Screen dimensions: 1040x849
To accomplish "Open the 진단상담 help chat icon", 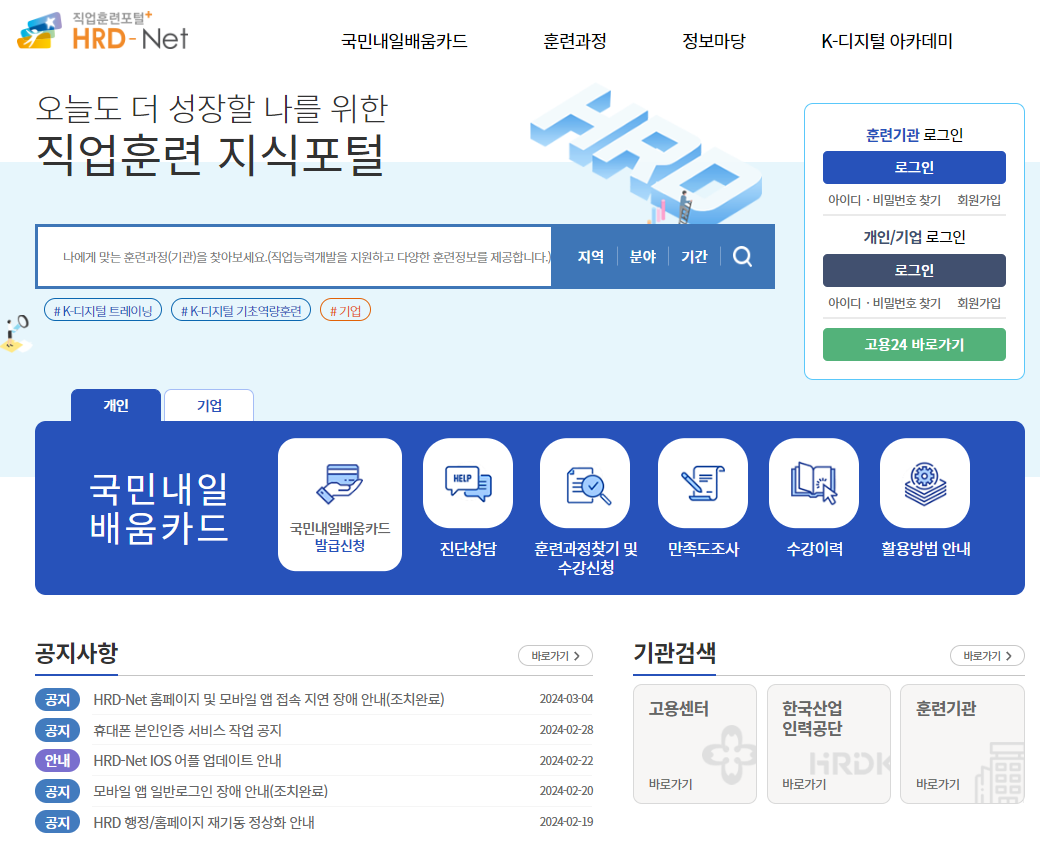I will click(468, 484).
